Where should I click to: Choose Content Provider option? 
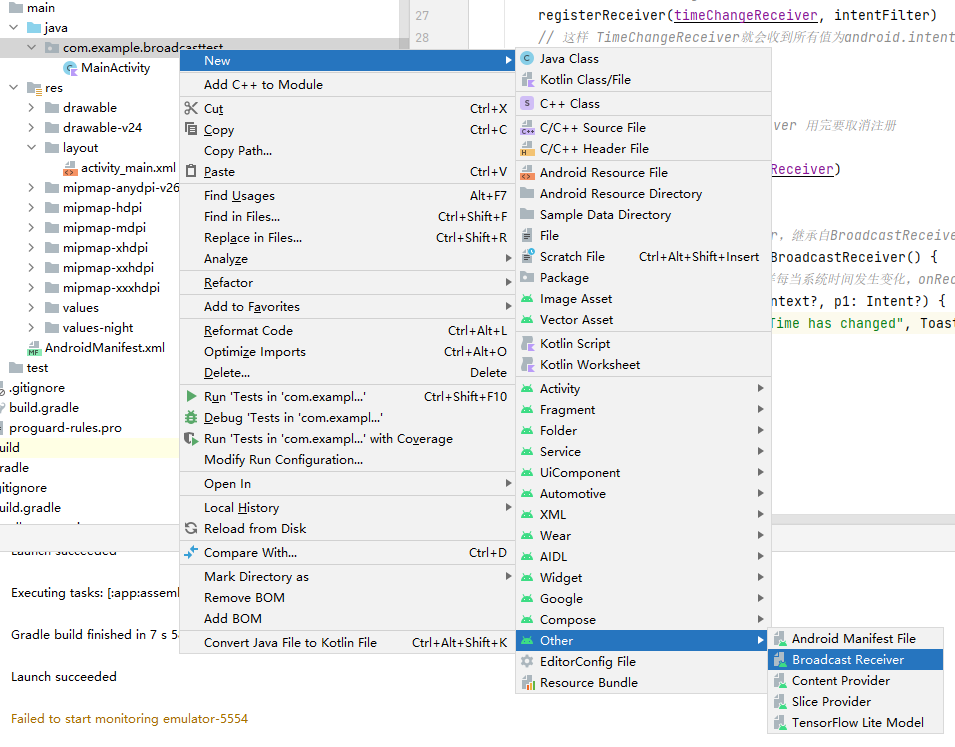[855, 681]
